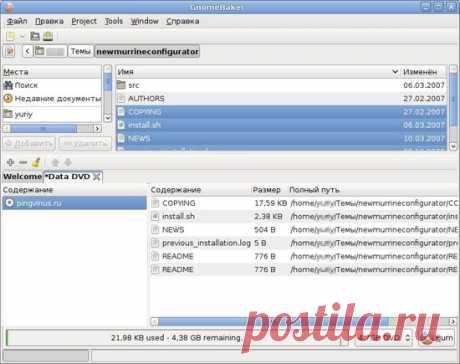This screenshot has height=364, width=460.
Task: Open the disc size dropdown
Action: pyautogui.click(x=383, y=338)
